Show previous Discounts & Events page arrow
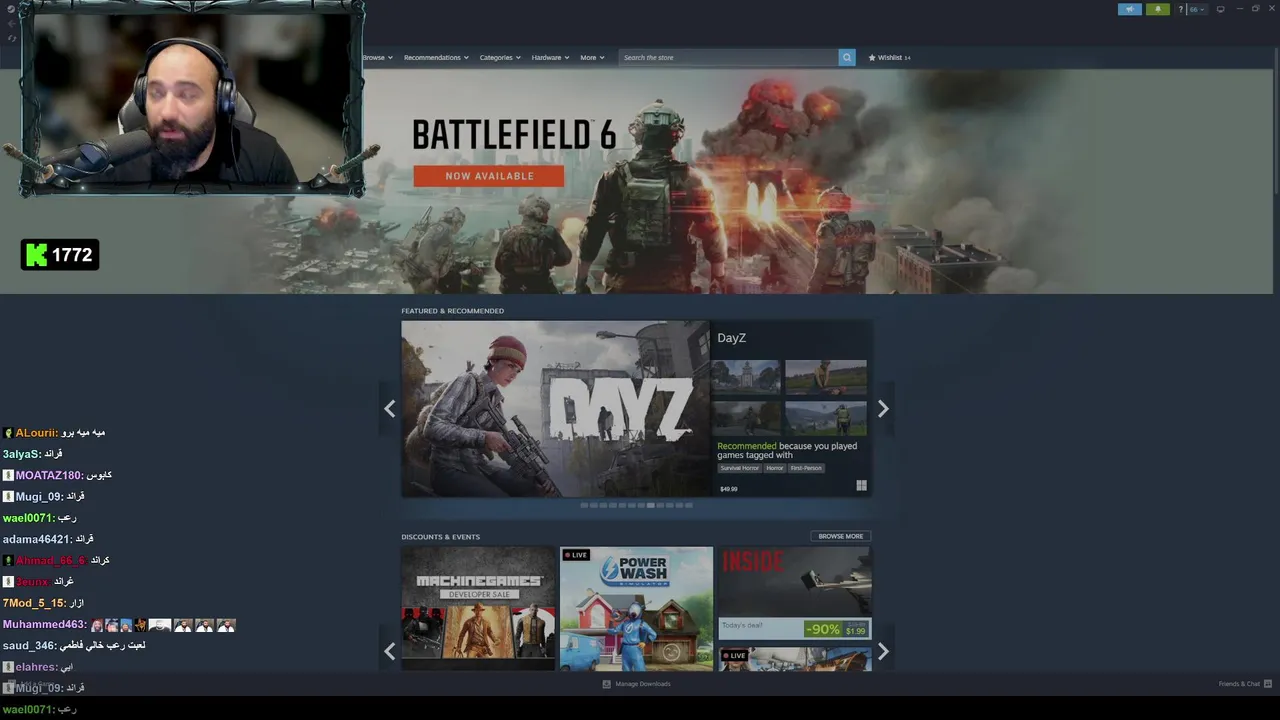1280x720 pixels. coord(390,652)
